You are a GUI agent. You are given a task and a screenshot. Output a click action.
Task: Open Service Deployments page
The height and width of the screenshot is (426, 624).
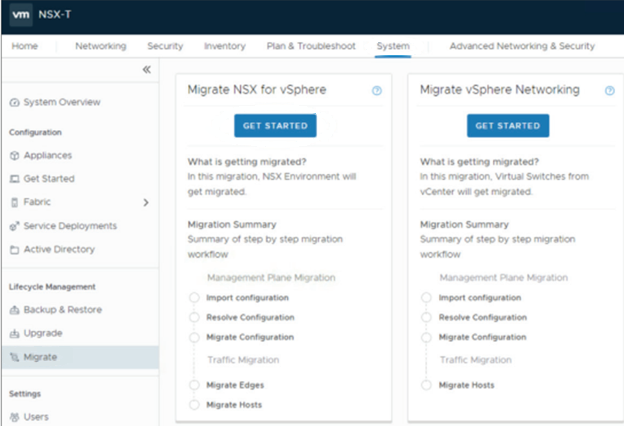(70, 226)
